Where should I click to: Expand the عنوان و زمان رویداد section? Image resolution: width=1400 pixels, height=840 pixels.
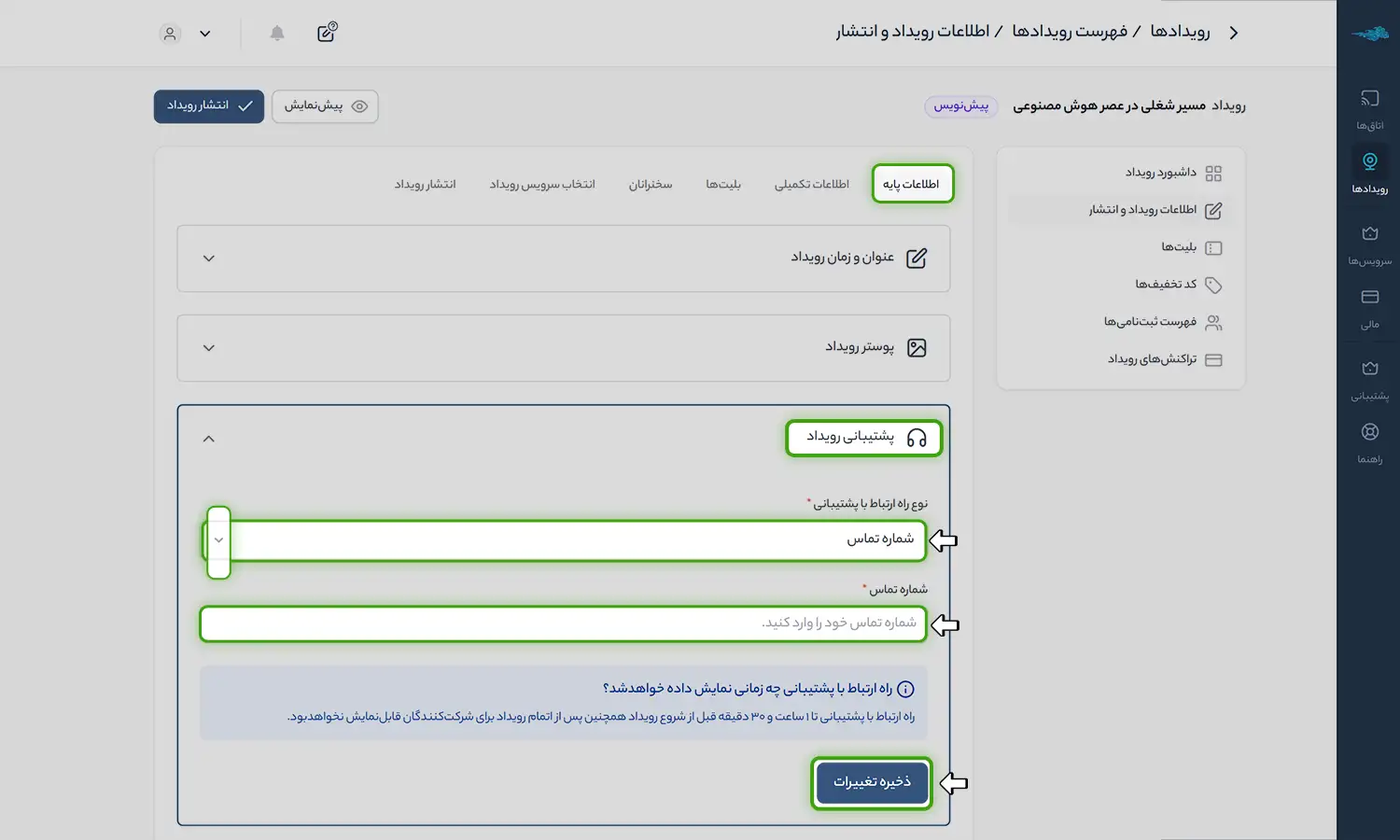209,259
